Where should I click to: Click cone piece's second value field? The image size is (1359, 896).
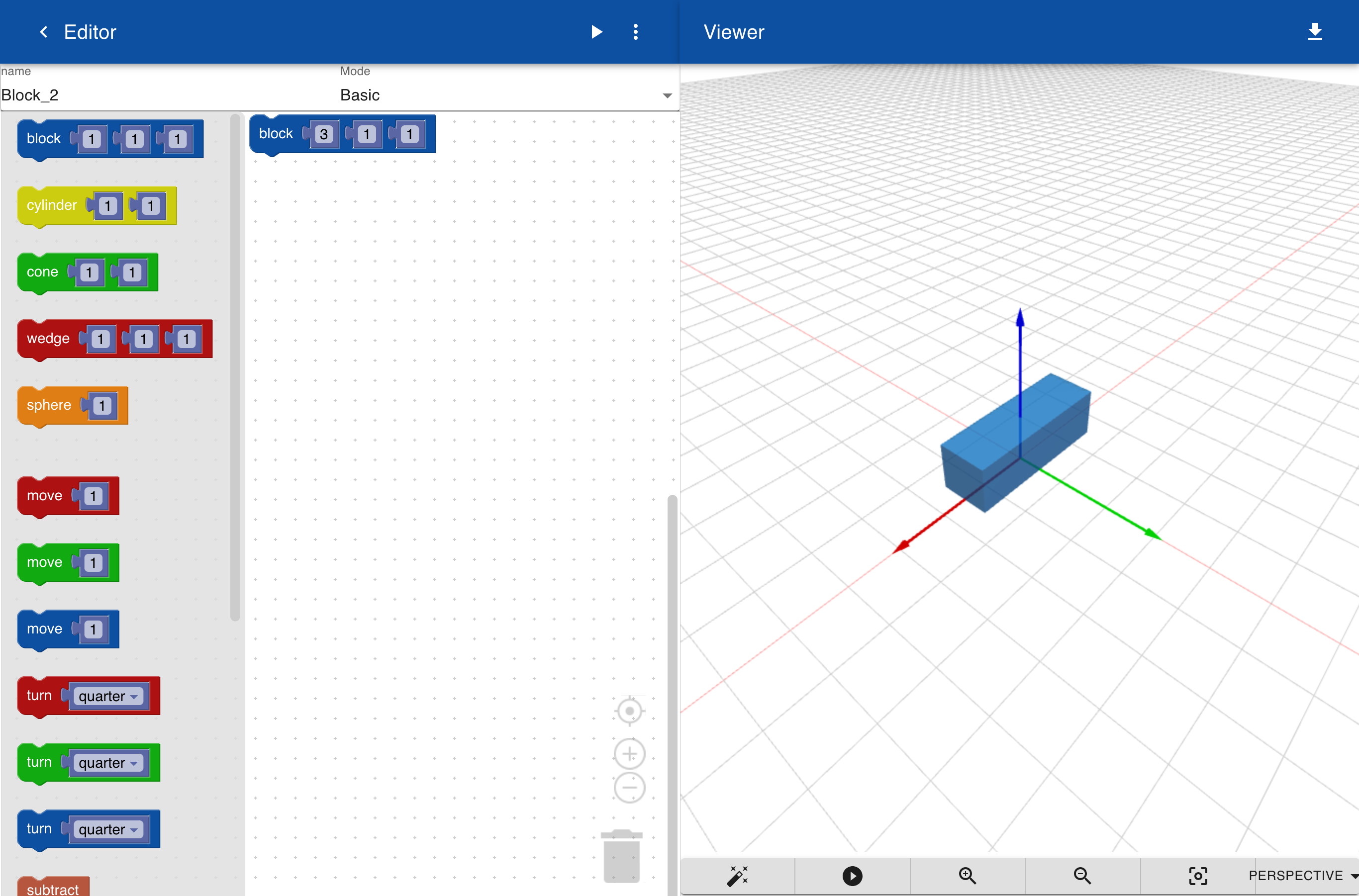coord(132,272)
